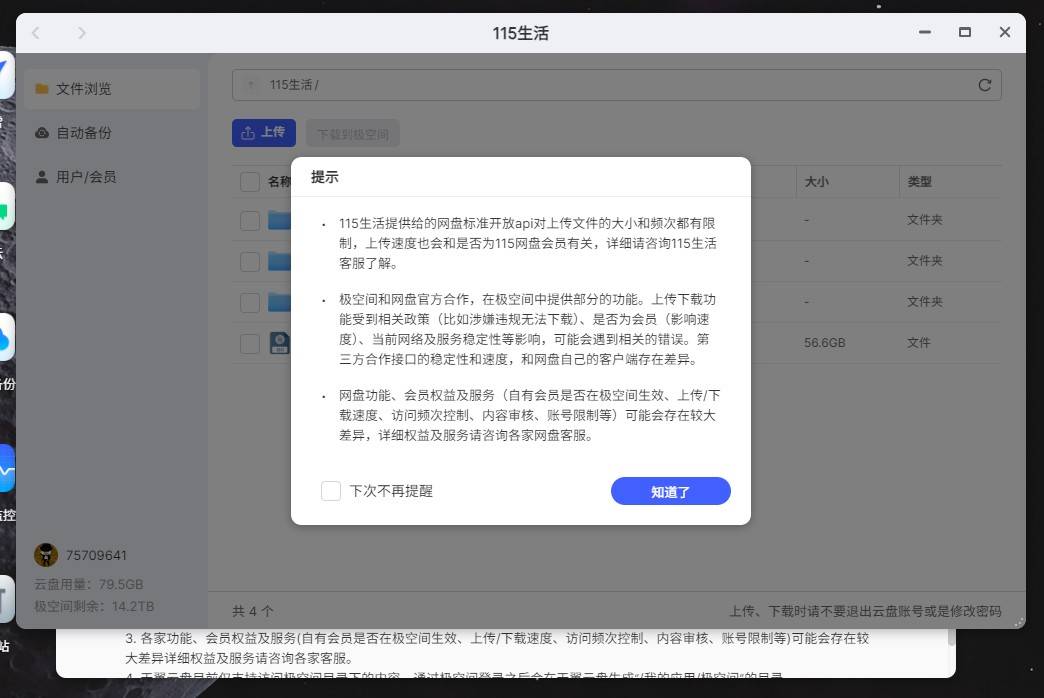
Task: Click the 56.6GB size cell
Action: [824, 343]
